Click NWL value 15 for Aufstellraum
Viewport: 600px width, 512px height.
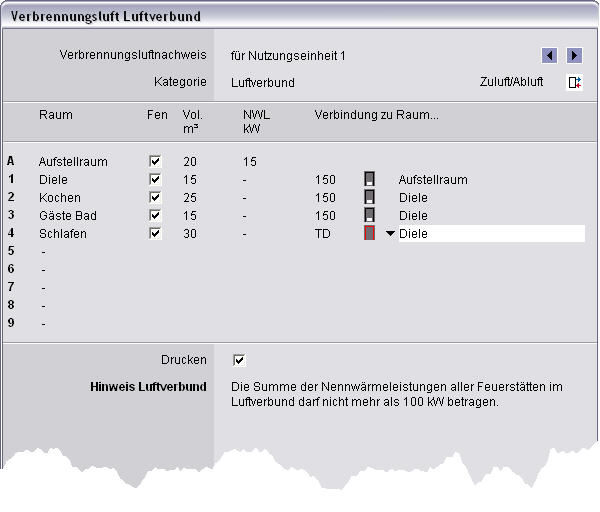[250, 162]
